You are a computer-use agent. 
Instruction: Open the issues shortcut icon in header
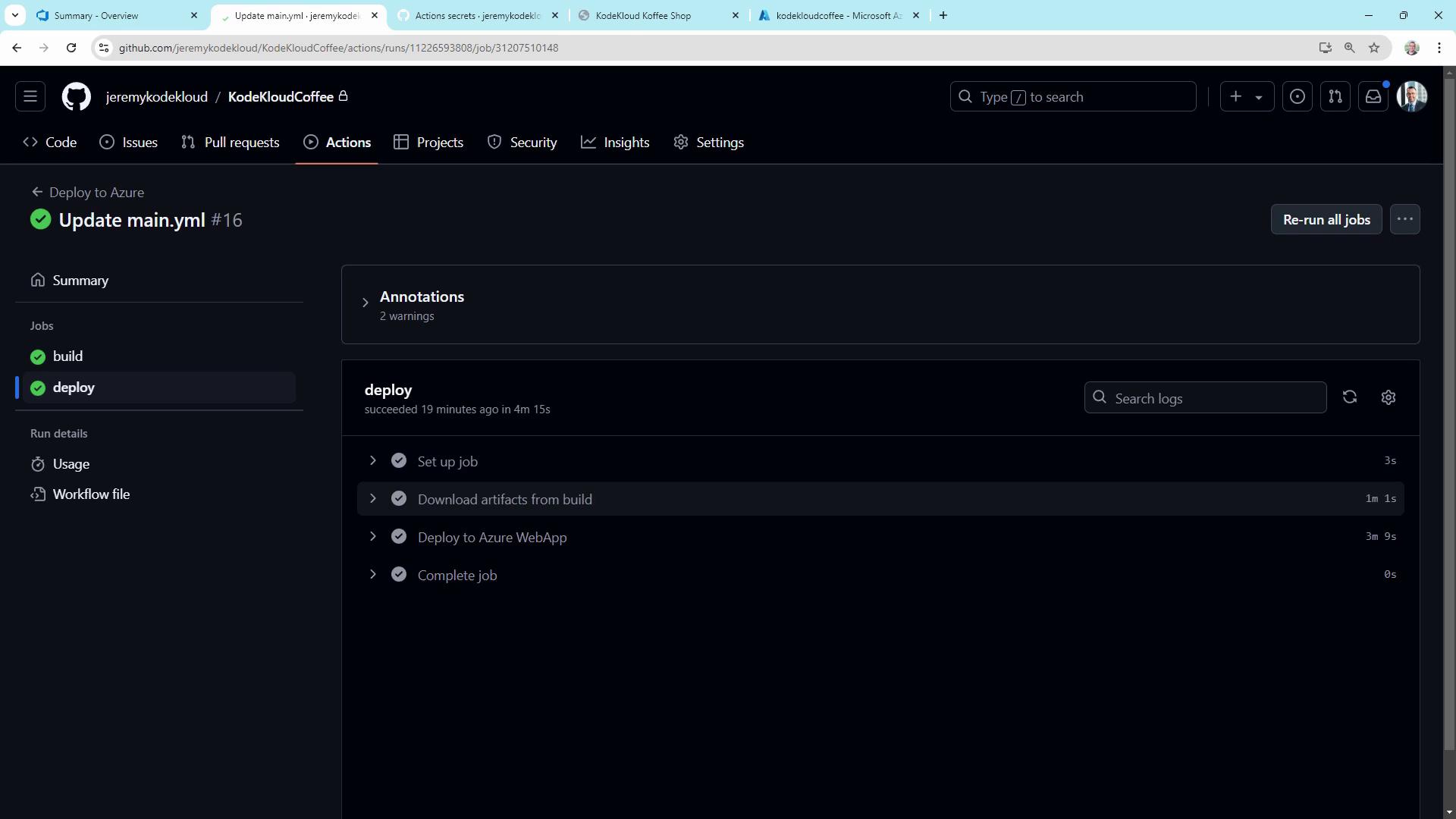coord(1298,96)
